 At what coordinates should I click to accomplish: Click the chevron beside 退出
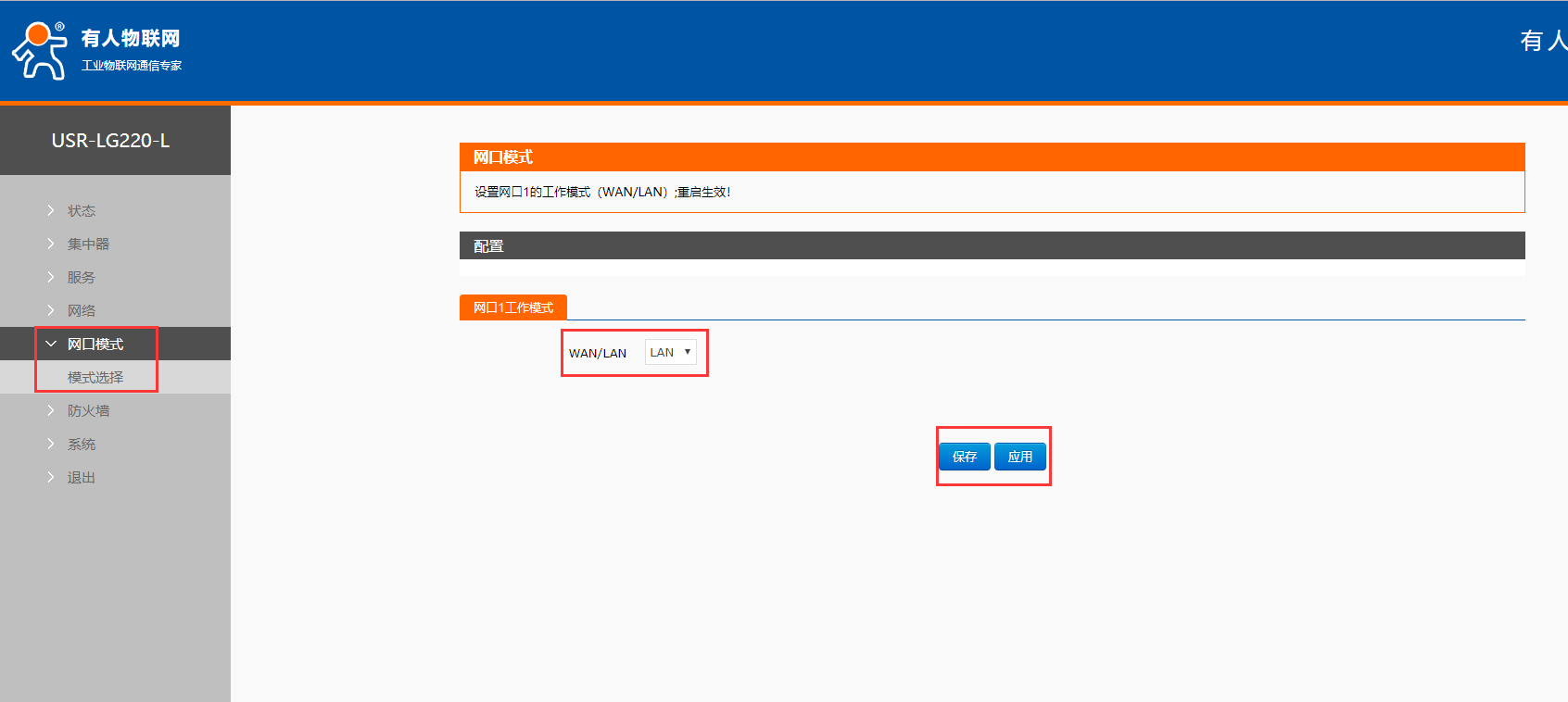pos(51,478)
